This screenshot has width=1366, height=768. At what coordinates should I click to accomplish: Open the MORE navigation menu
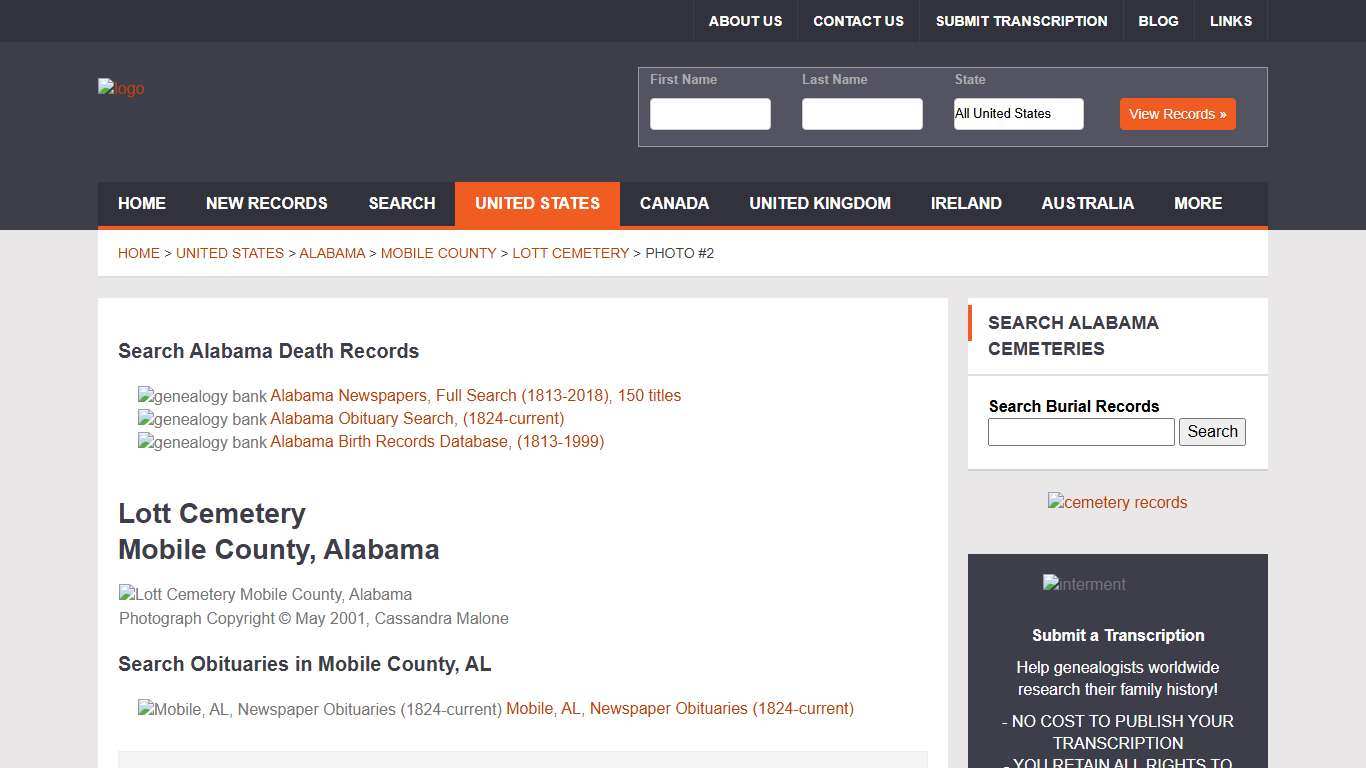pyautogui.click(x=1197, y=204)
